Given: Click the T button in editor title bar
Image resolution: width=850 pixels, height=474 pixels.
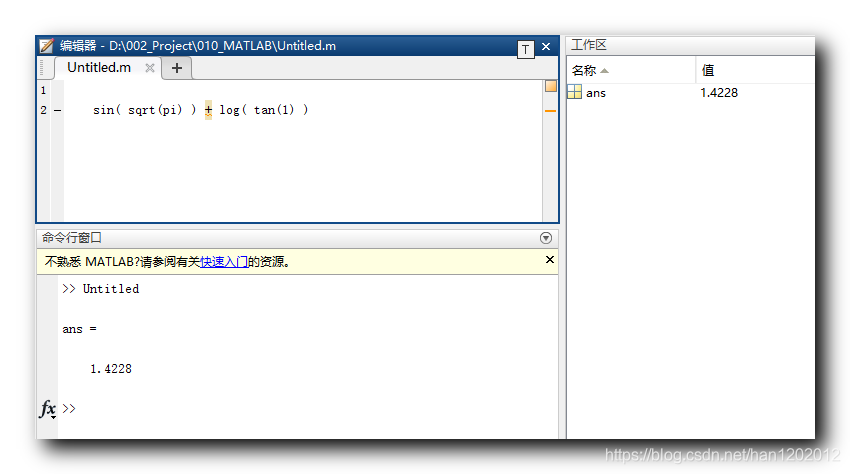Looking at the screenshot, I should (x=525, y=48).
